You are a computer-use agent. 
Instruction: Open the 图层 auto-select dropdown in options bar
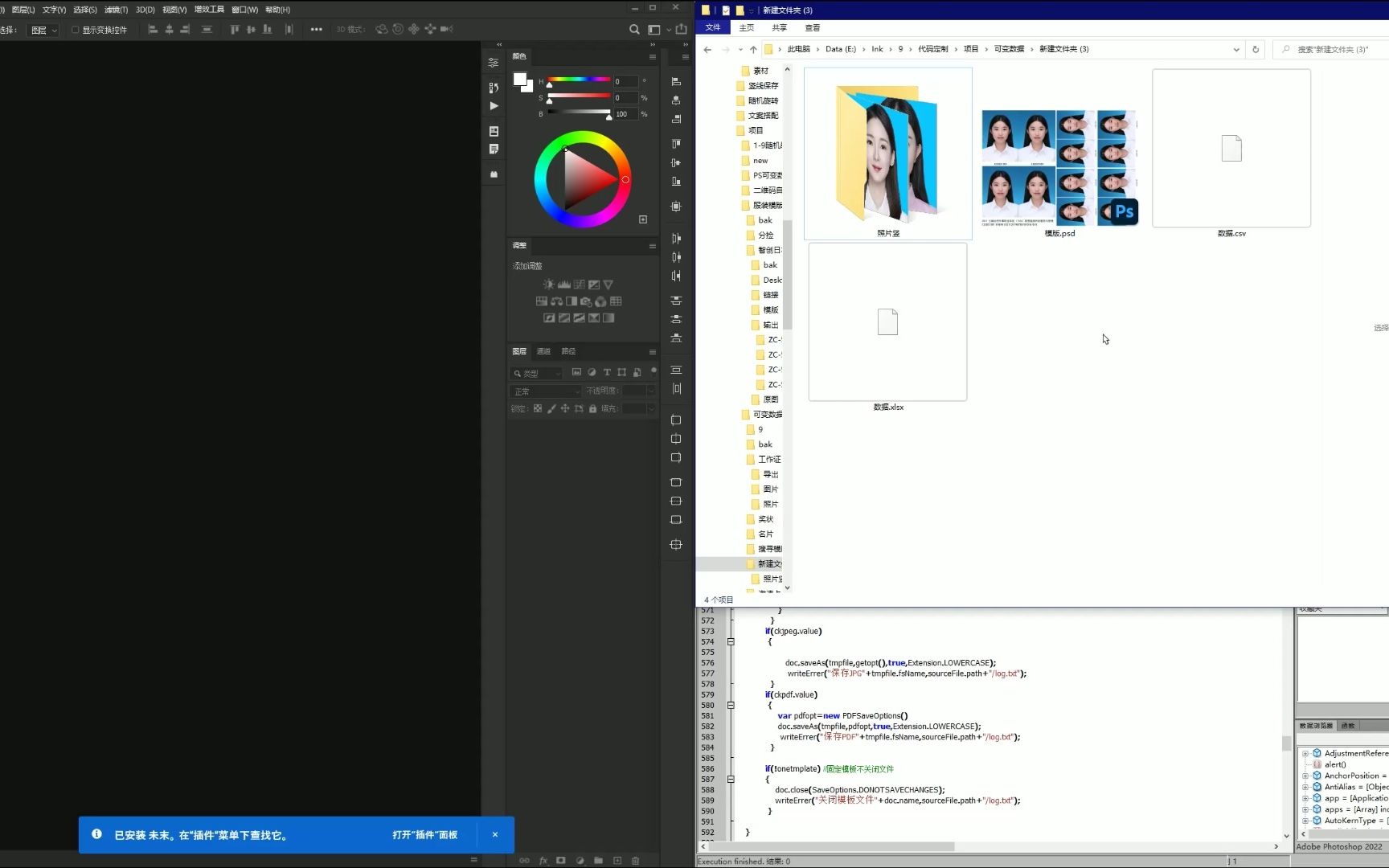pyautogui.click(x=43, y=30)
